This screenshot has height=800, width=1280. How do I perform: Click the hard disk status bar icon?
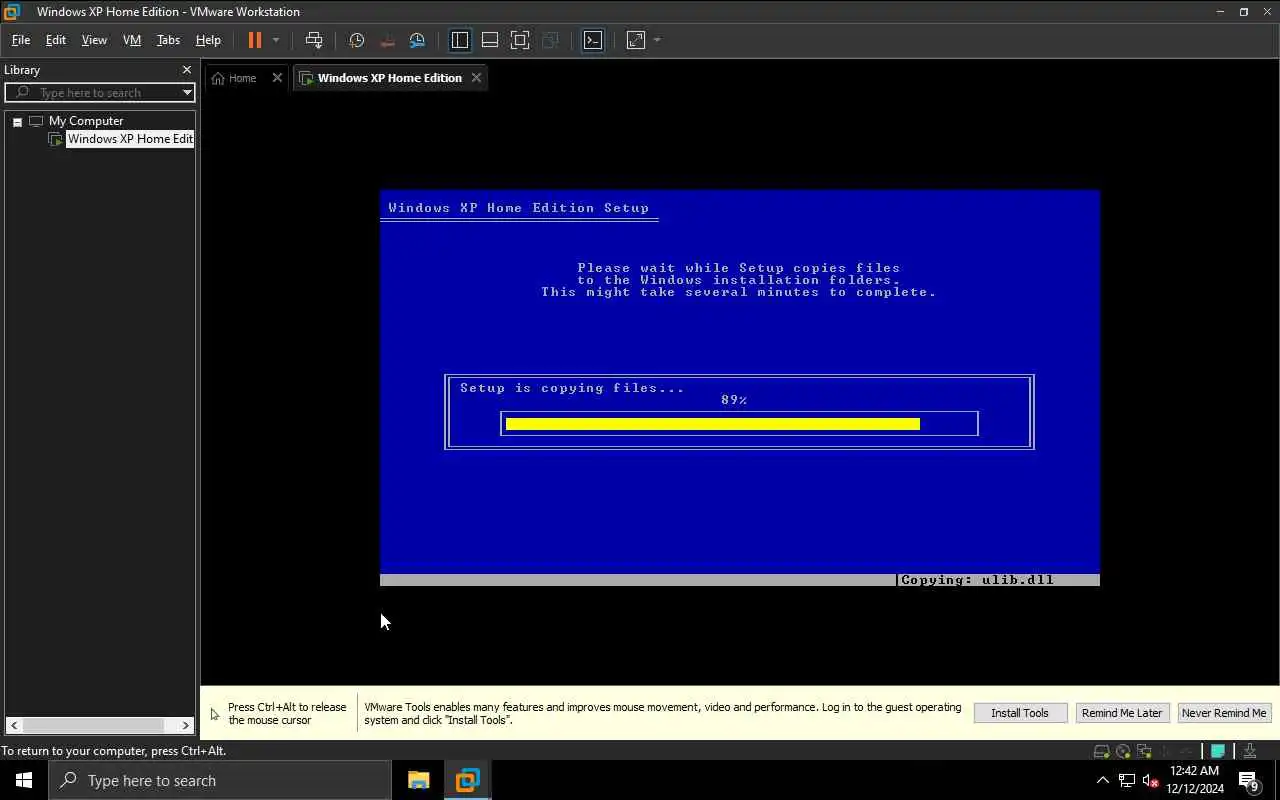[1101, 751]
